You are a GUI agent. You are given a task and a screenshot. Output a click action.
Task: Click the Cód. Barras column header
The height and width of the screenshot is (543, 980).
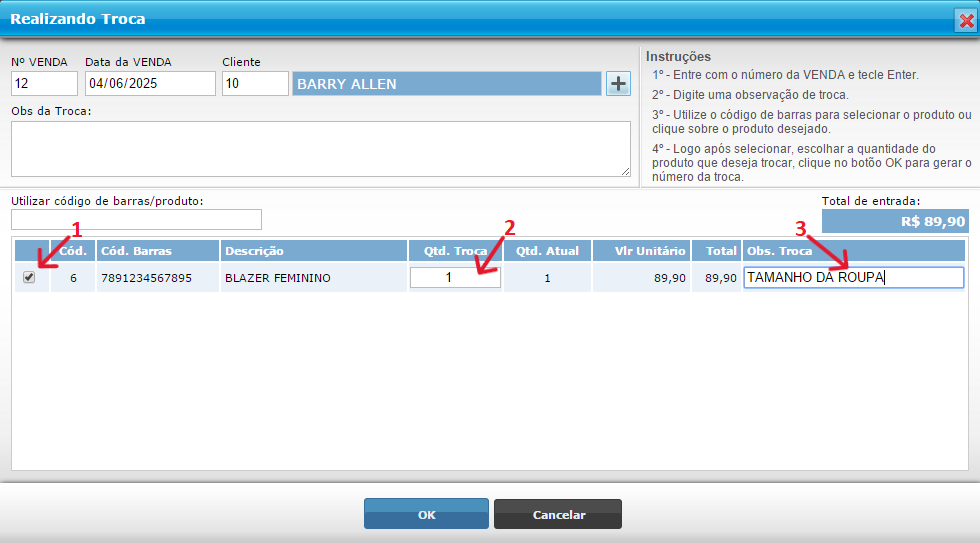pos(157,251)
